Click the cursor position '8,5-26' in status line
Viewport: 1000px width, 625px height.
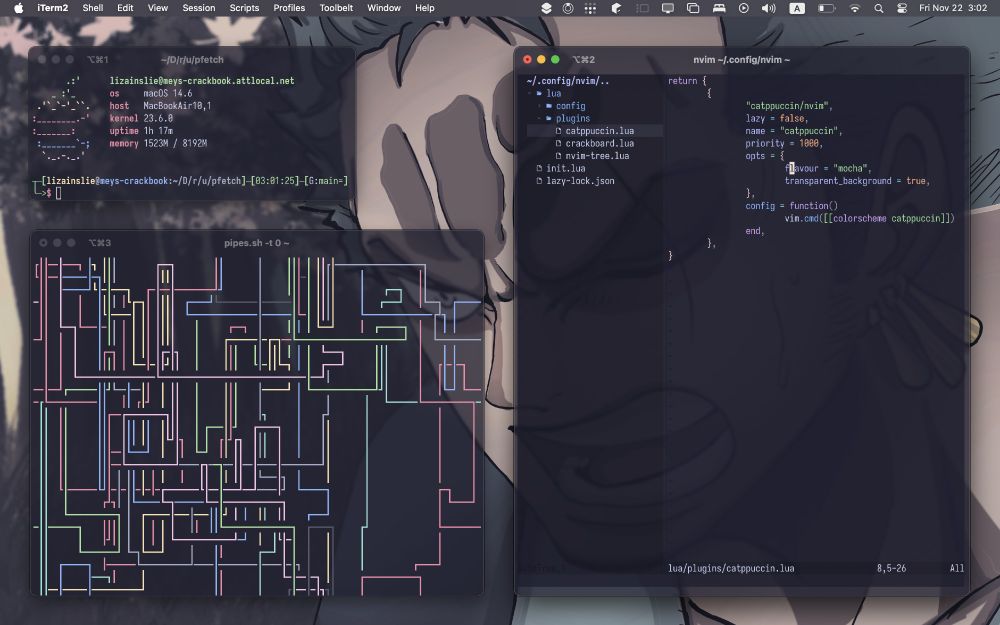pyautogui.click(x=891, y=568)
